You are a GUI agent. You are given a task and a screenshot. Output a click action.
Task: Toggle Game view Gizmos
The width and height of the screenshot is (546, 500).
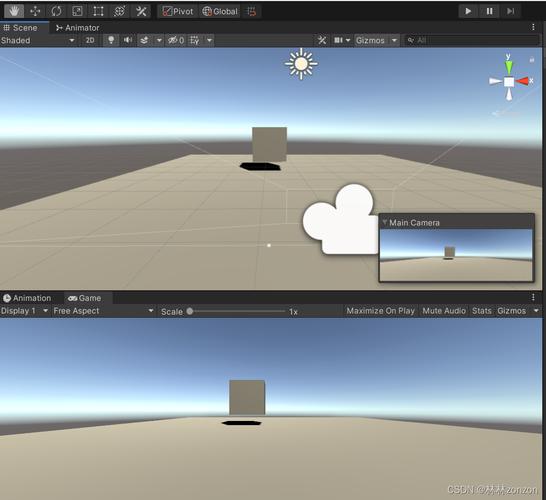click(x=512, y=311)
